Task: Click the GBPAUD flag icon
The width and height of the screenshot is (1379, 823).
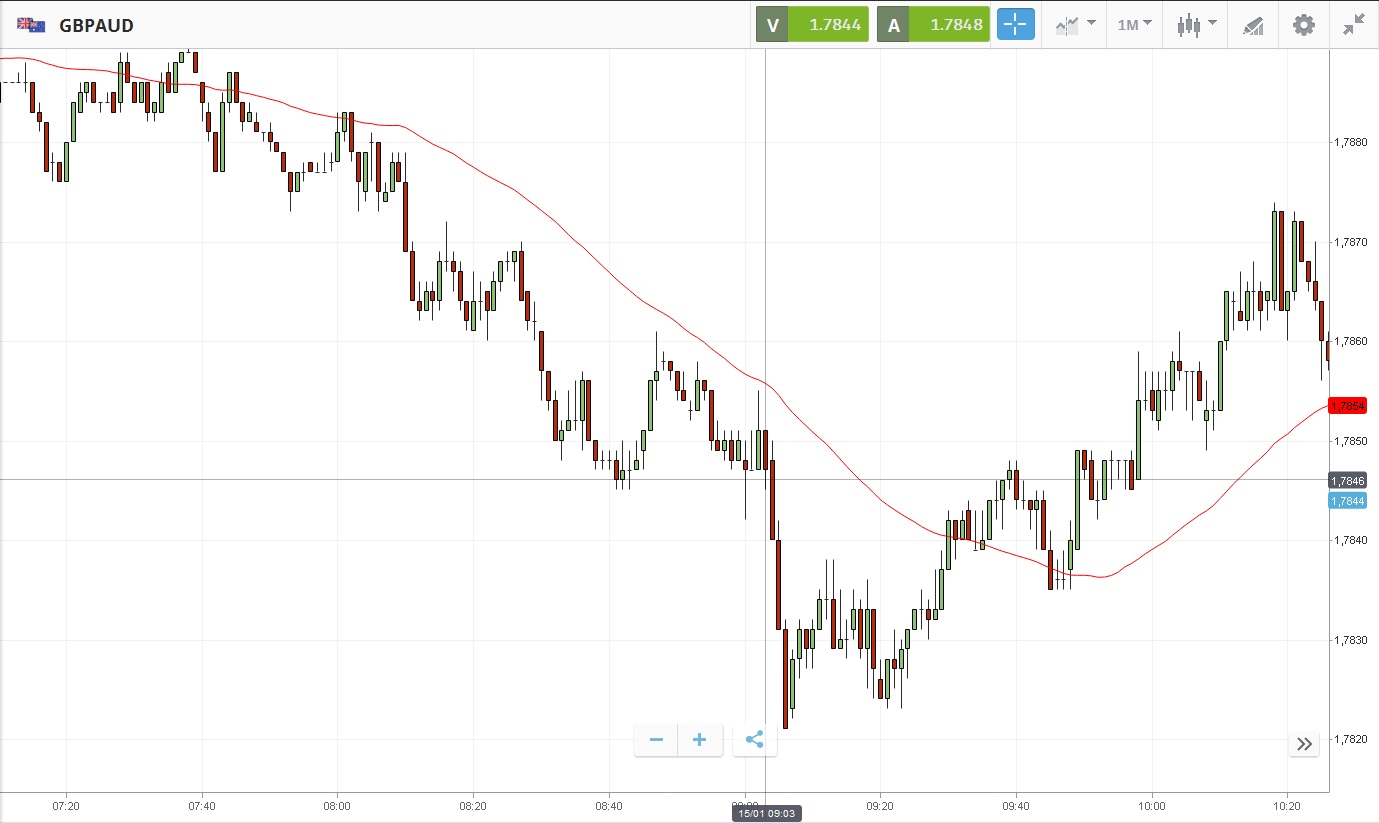Action: (30, 25)
